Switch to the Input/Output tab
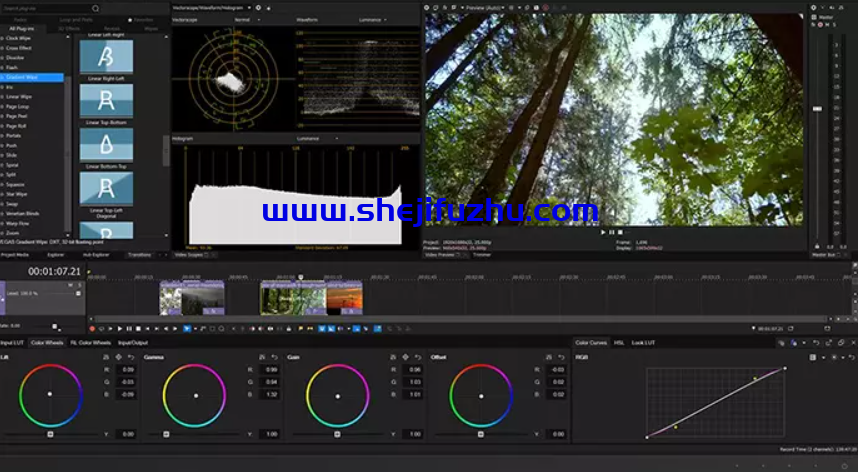Screen dimensions: 858x472 [x=133, y=343]
